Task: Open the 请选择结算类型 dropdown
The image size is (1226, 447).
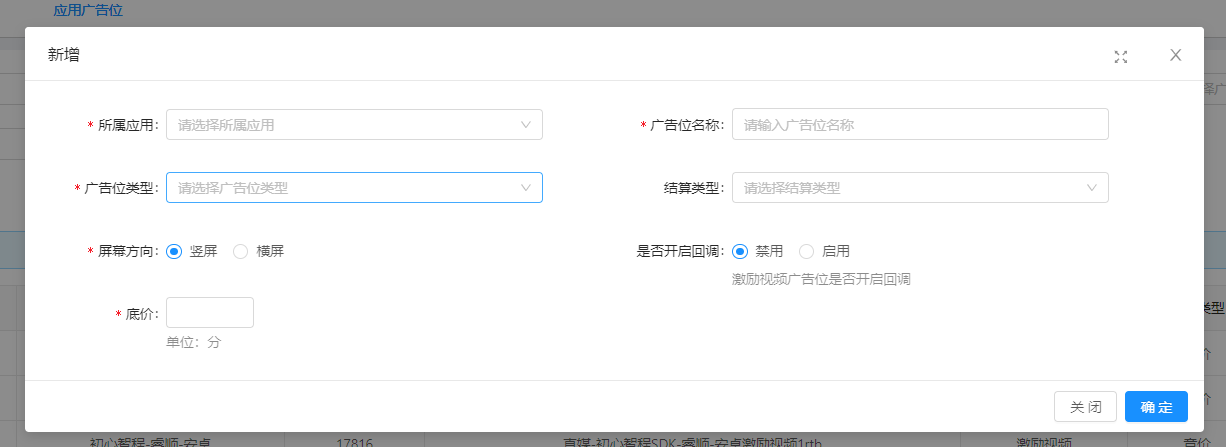Action: pos(905,188)
